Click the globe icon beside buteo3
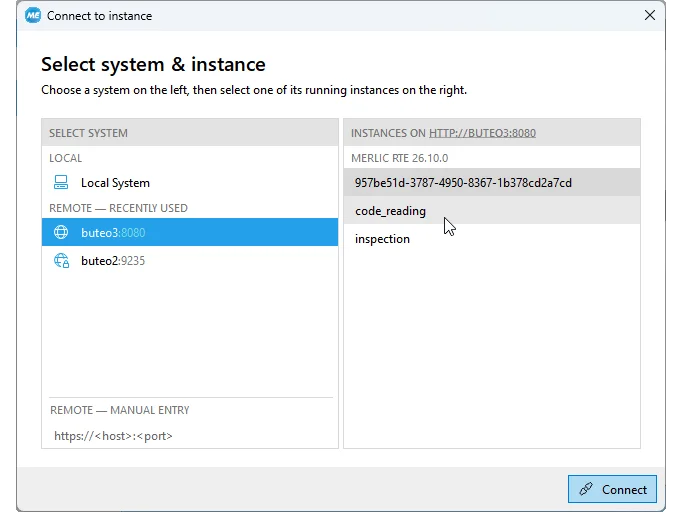 pos(61,232)
